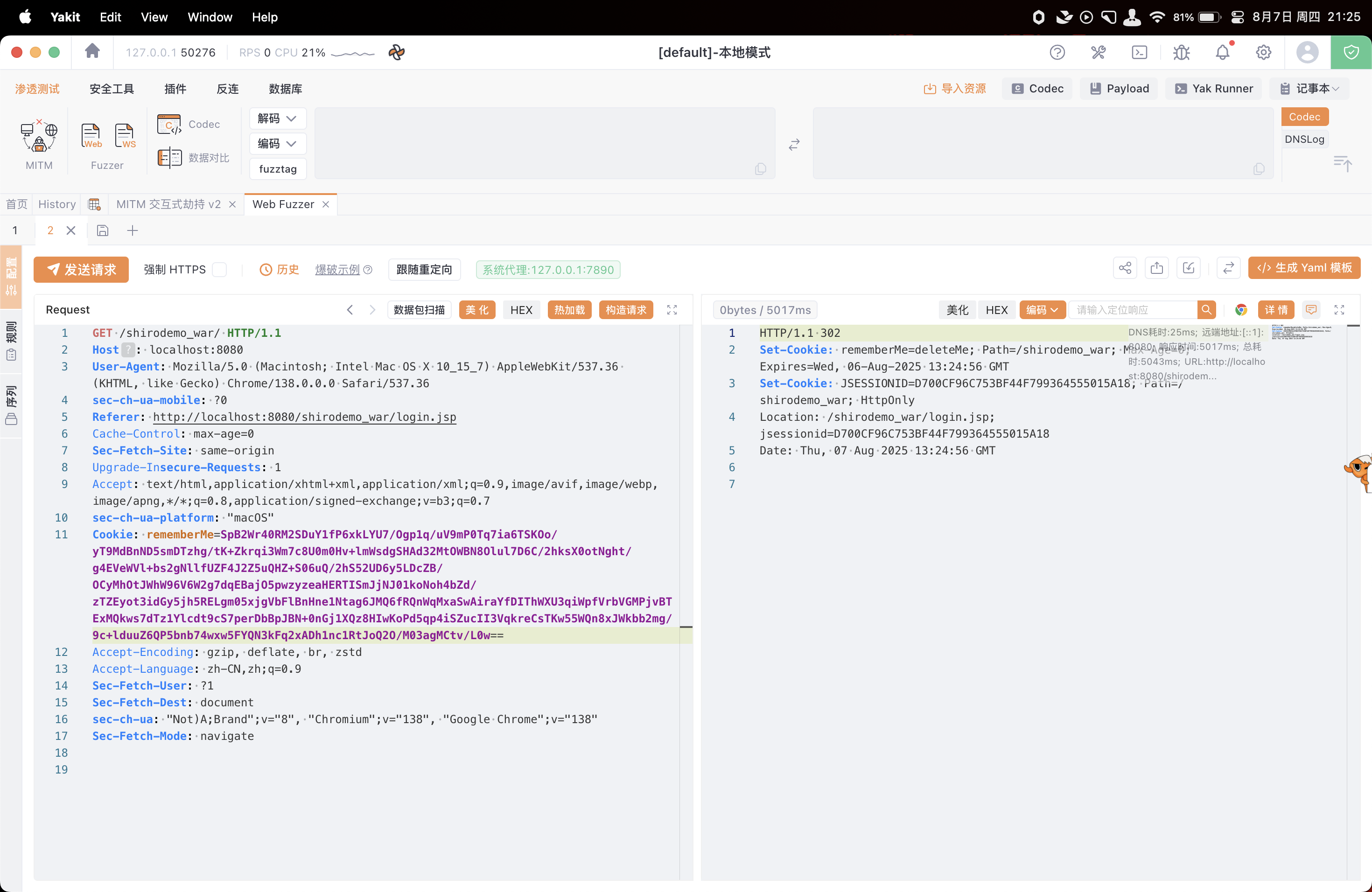Image resolution: width=1372 pixels, height=892 pixels.
Task: Open response in Chrome browser icon
Action: [x=1240, y=310]
